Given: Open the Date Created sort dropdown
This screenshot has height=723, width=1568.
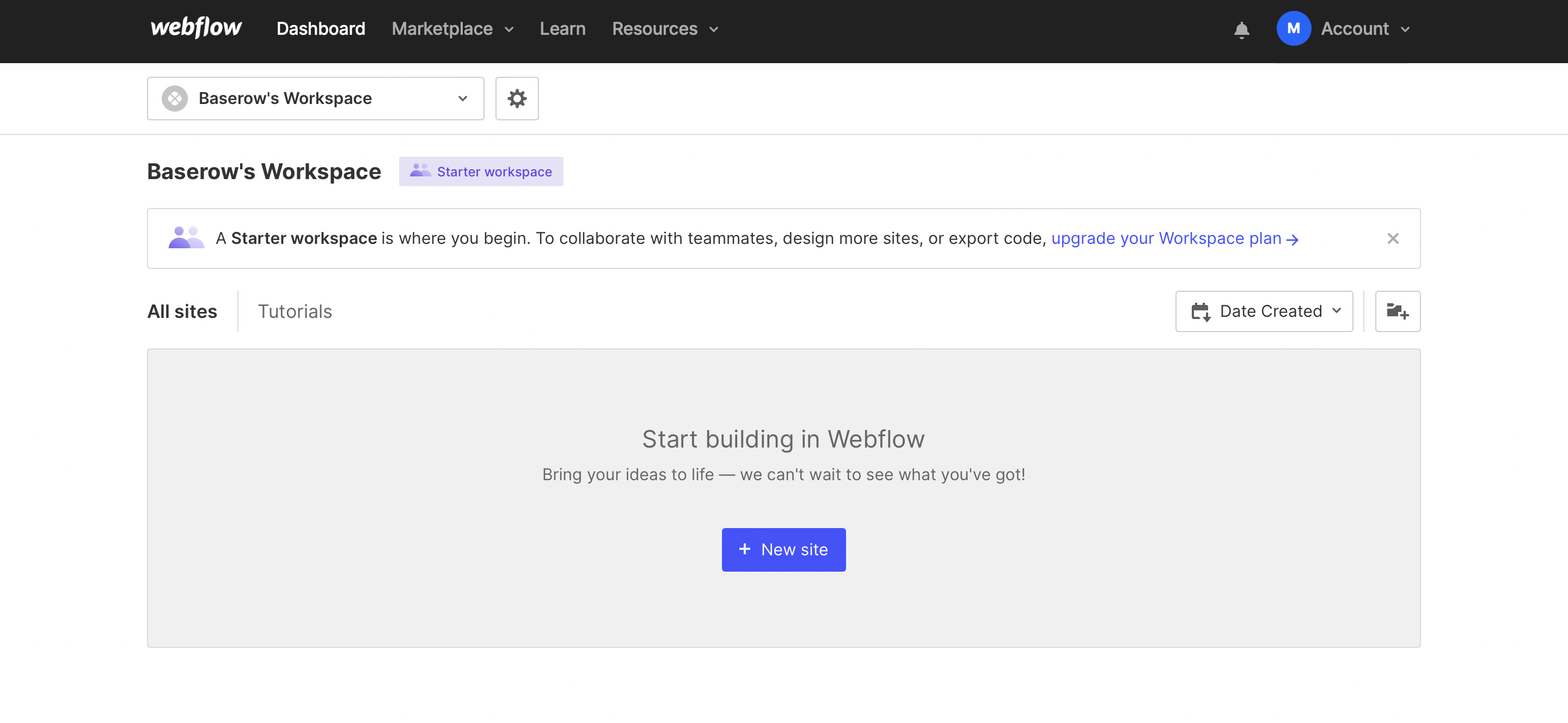Looking at the screenshot, I should click(x=1264, y=311).
